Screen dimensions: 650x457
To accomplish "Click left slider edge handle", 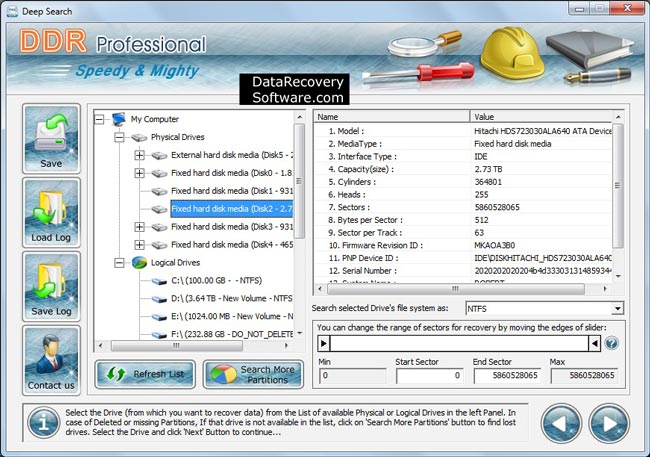I will click(324, 343).
